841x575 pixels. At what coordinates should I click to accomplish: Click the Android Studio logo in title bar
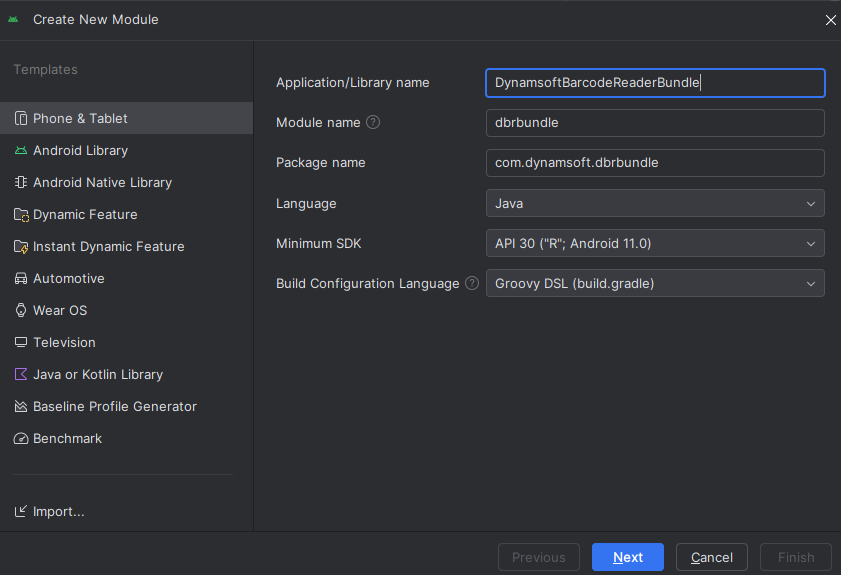point(13,19)
